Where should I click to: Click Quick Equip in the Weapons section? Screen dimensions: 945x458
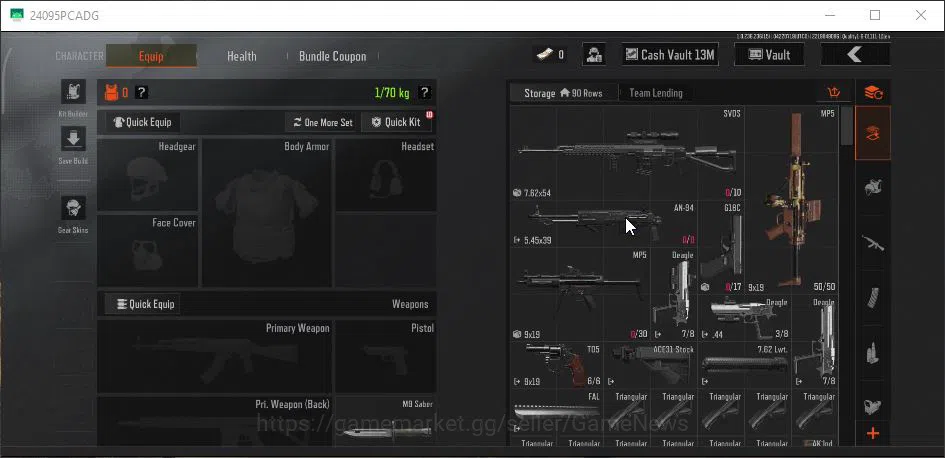pyautogui.click(x=142, y=304)
